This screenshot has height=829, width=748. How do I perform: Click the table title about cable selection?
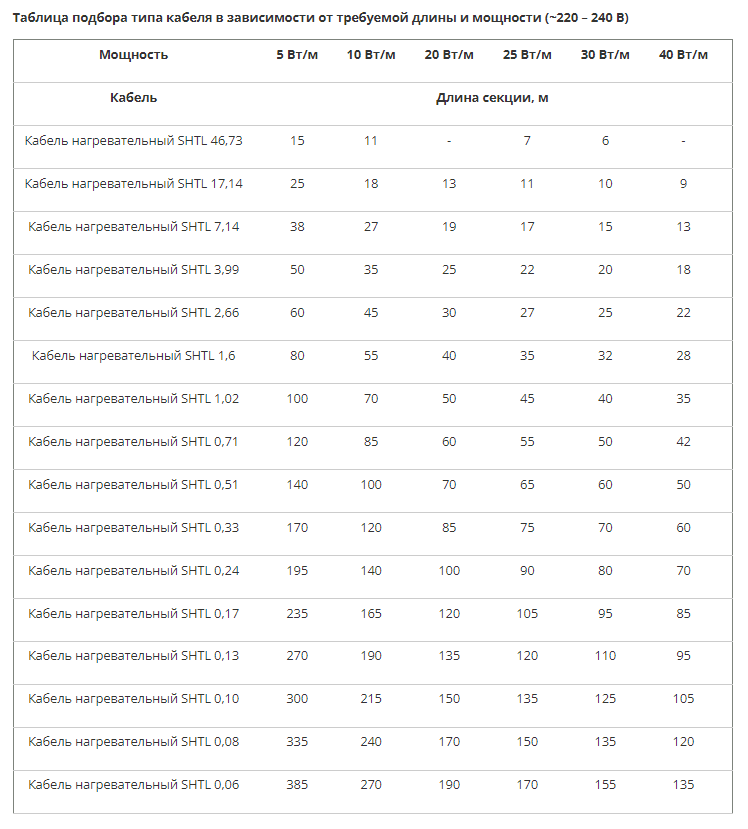[x=320, y=18]
